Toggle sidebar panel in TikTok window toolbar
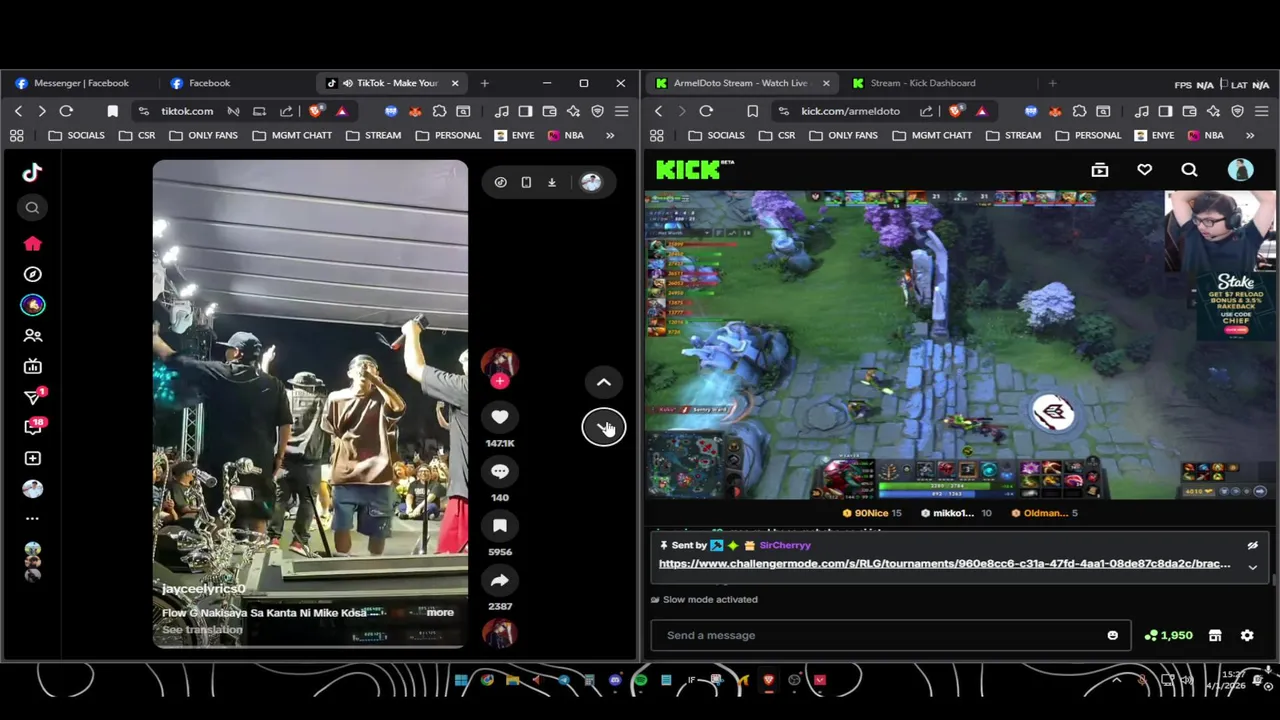This screenshot has width=1280, height=720. click(x=525, y=111)
